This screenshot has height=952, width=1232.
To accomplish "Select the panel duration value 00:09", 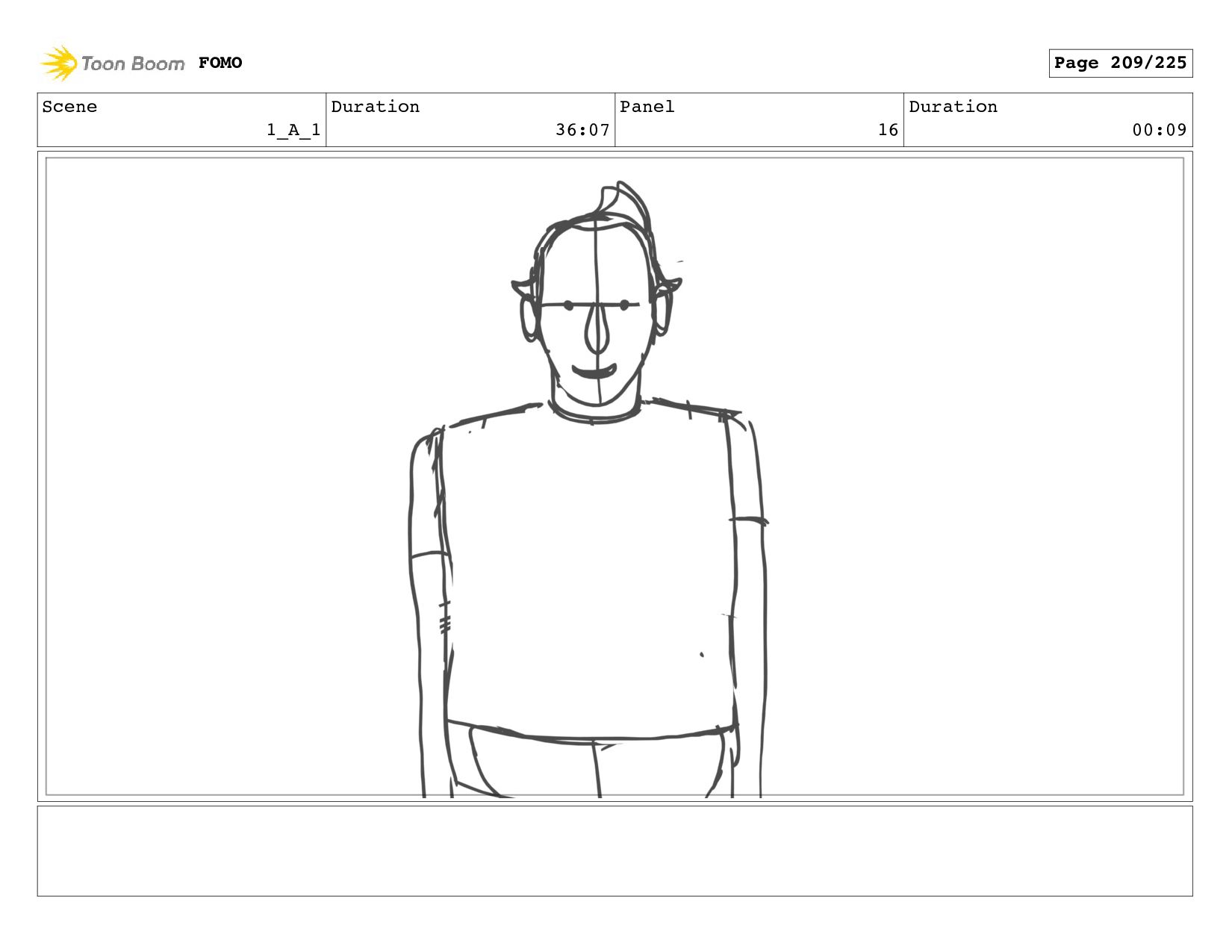I will pyautogui.click(x=1159, y=130).
